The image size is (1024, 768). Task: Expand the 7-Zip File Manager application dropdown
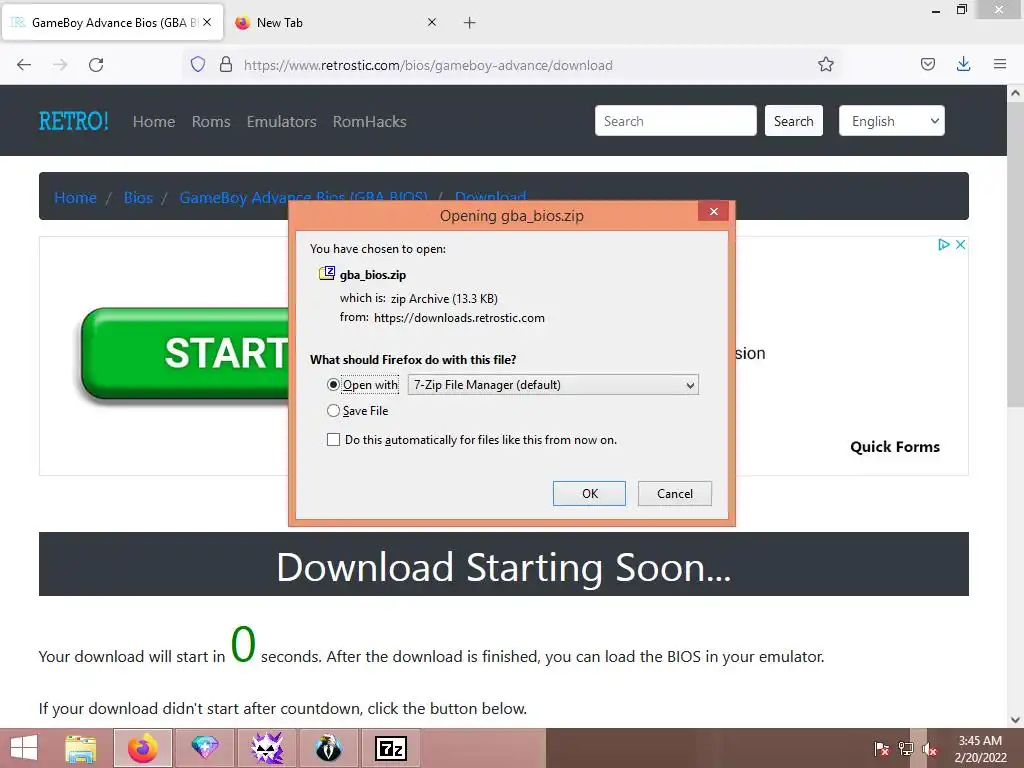[553, 385]
